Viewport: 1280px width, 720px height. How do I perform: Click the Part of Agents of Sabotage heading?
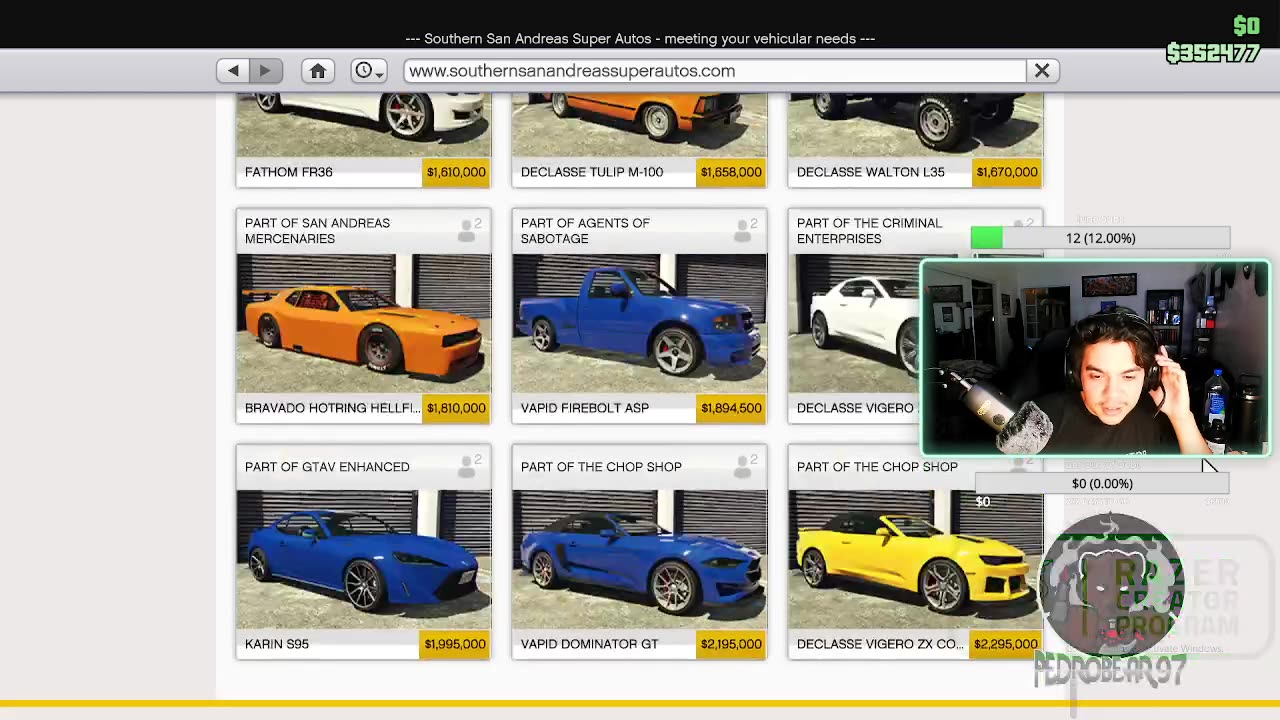585,231
